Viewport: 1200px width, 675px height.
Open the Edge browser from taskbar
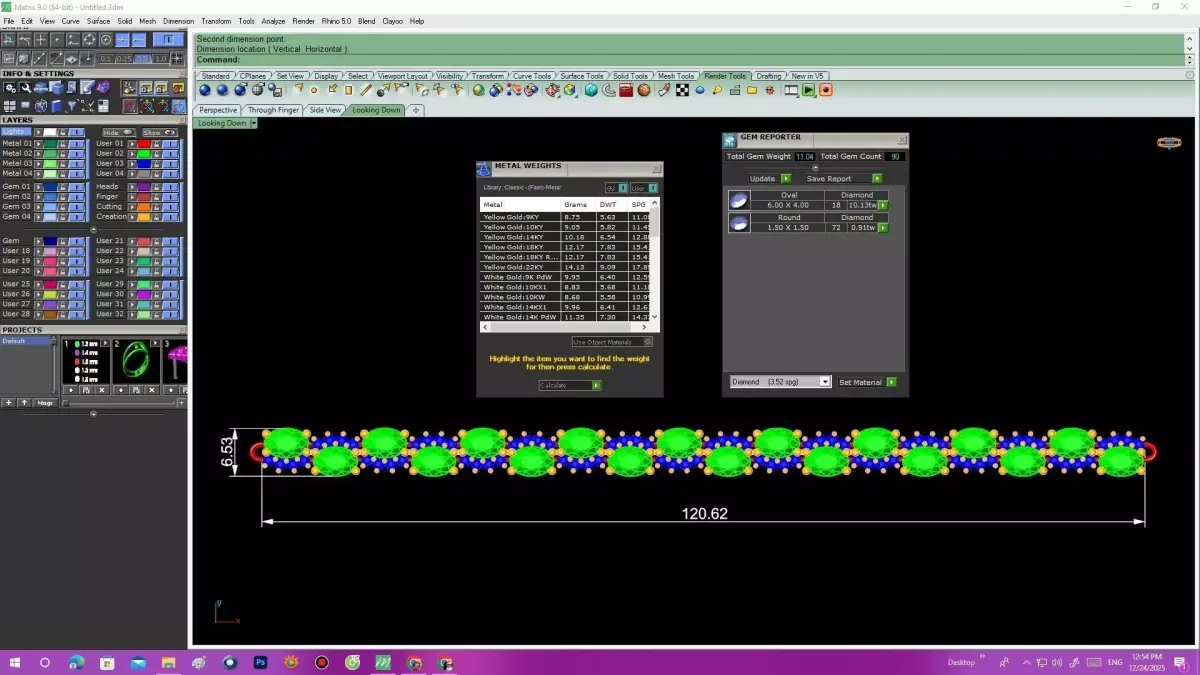77,662
